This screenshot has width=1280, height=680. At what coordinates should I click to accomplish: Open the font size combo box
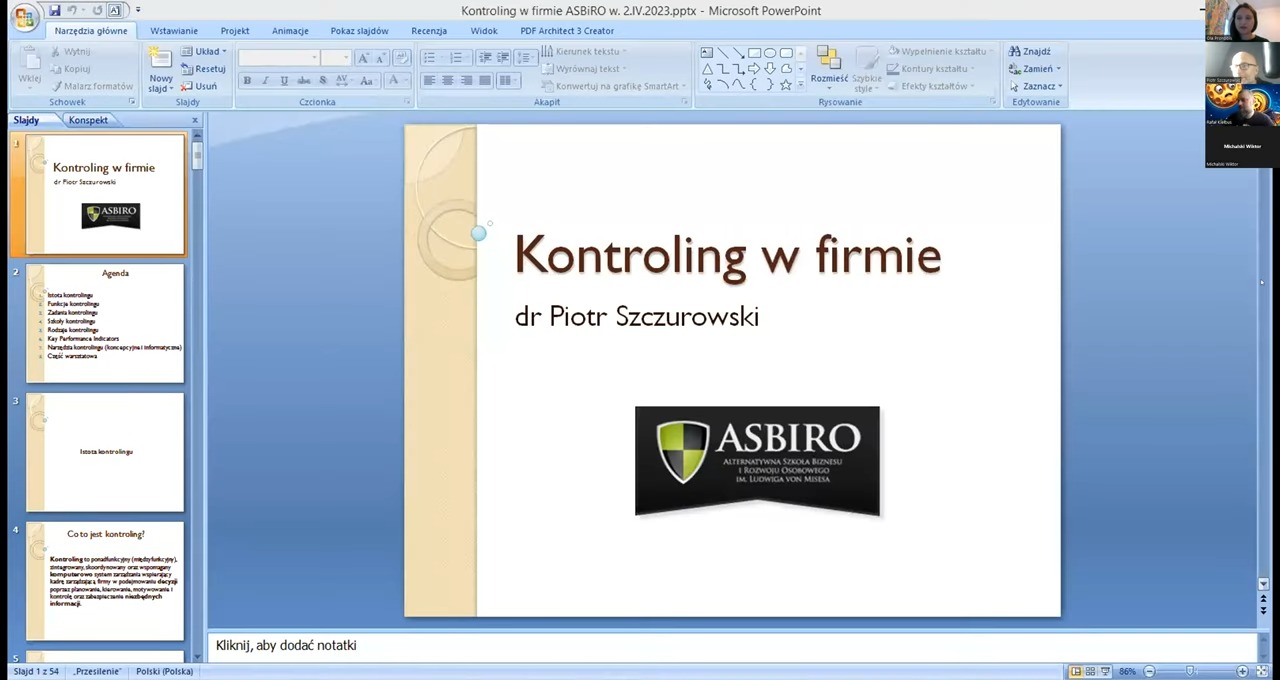(x=336, y=58)
